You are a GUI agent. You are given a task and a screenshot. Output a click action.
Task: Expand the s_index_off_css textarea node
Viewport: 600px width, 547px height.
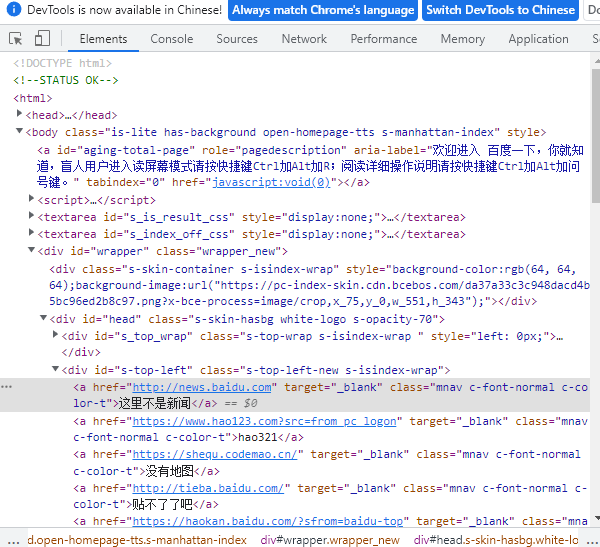[31, 232]
